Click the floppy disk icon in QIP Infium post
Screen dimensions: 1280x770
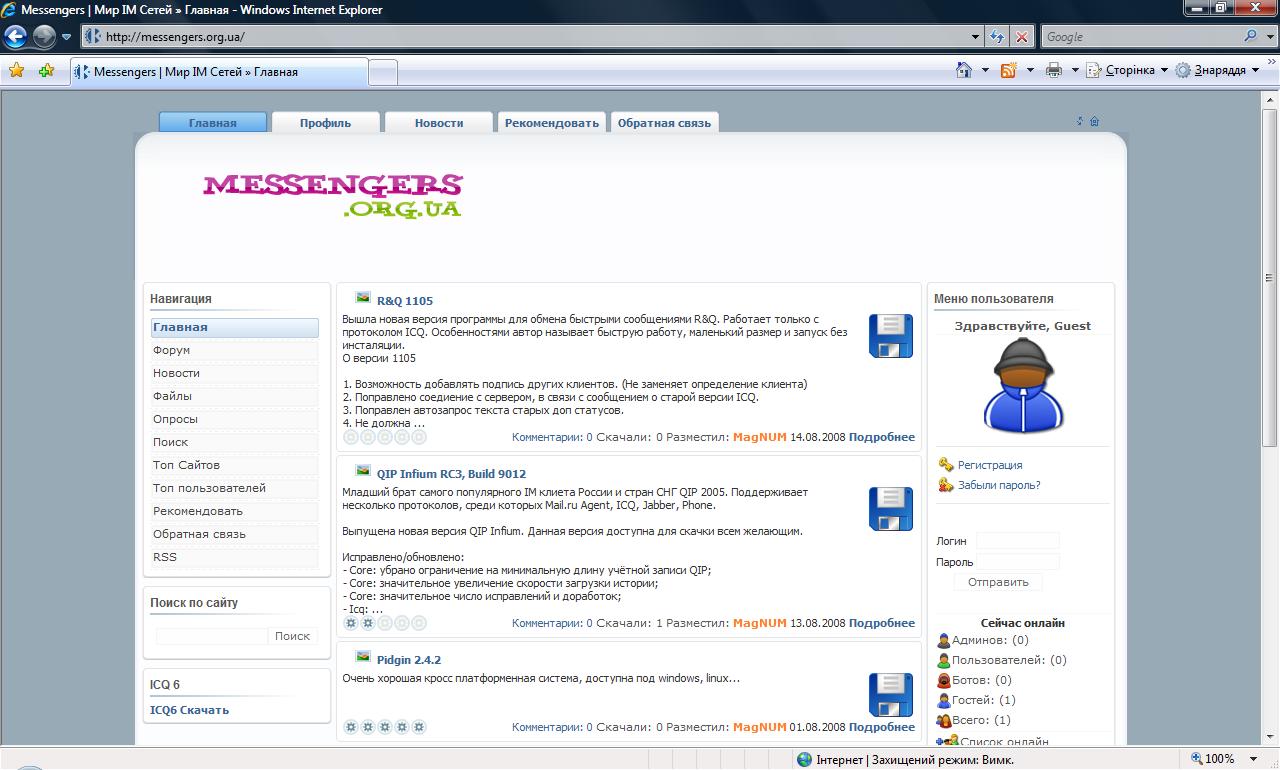[x=890, y=509]
